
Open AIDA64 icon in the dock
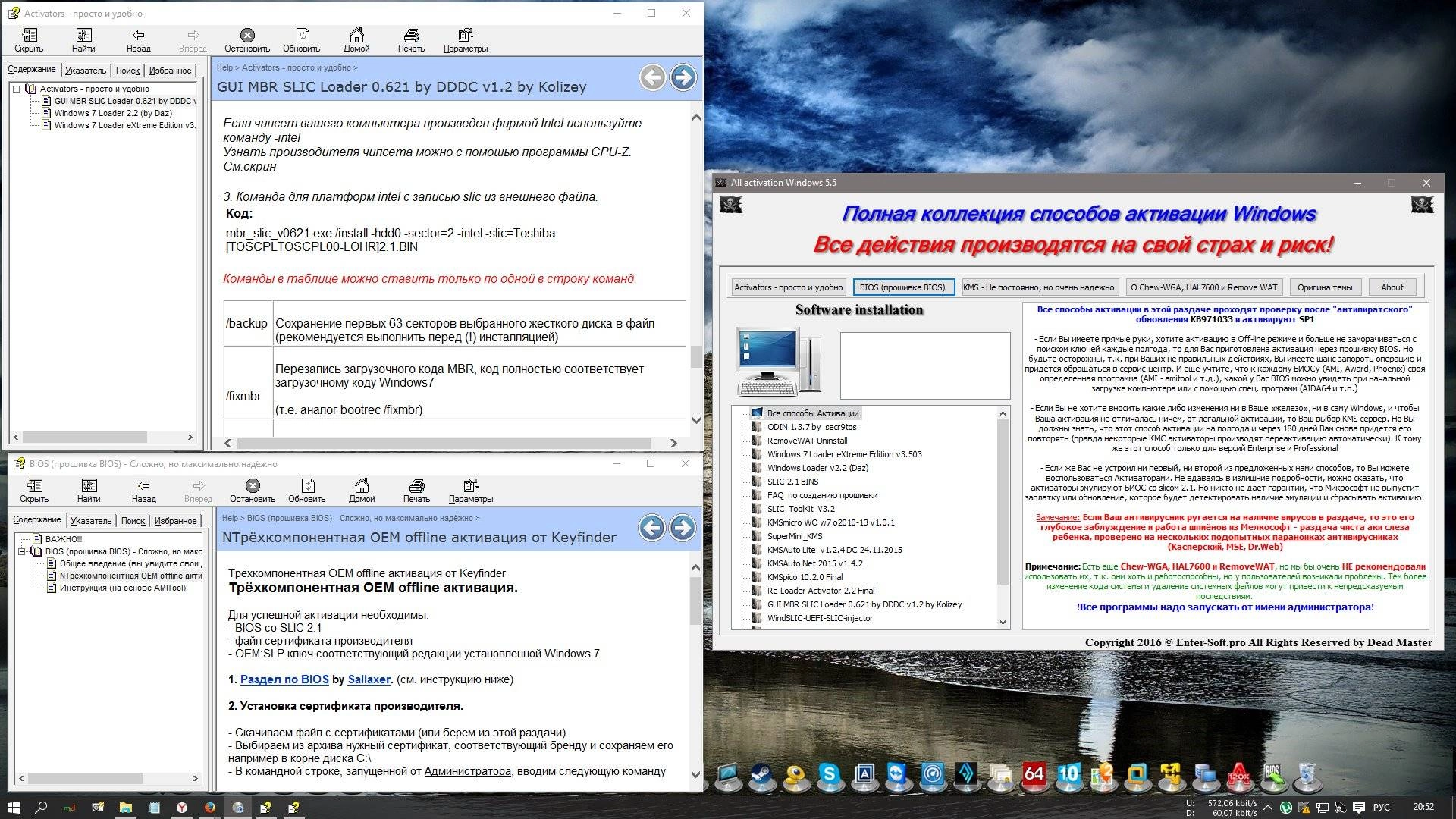pyautogui.click(x=1034, y=775)
